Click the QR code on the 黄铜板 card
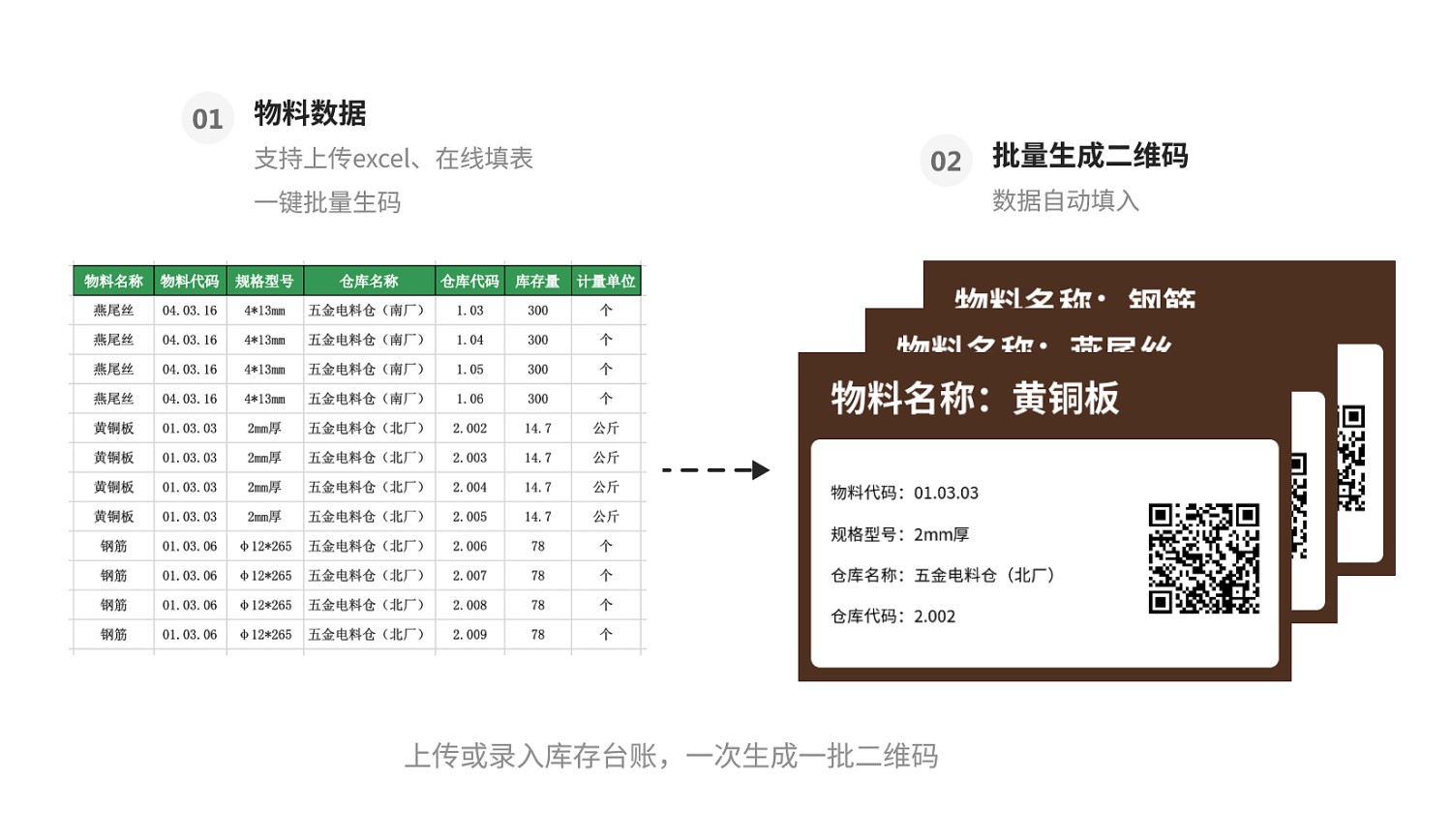Image resolution: width=1452 pixels, height=840 pixels. pyautogui.click(x=1204, y=558)
